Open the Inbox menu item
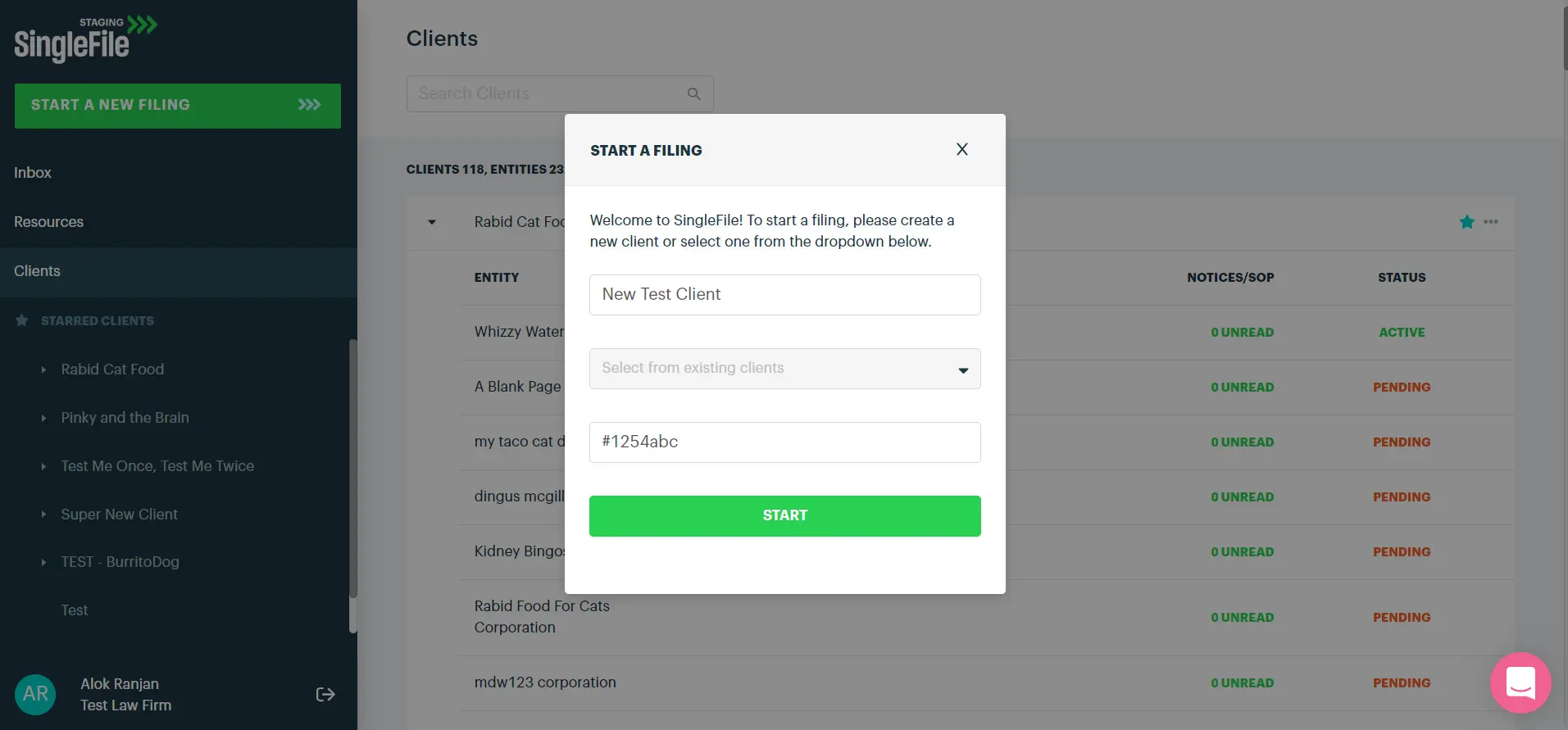 click(33, 173)
